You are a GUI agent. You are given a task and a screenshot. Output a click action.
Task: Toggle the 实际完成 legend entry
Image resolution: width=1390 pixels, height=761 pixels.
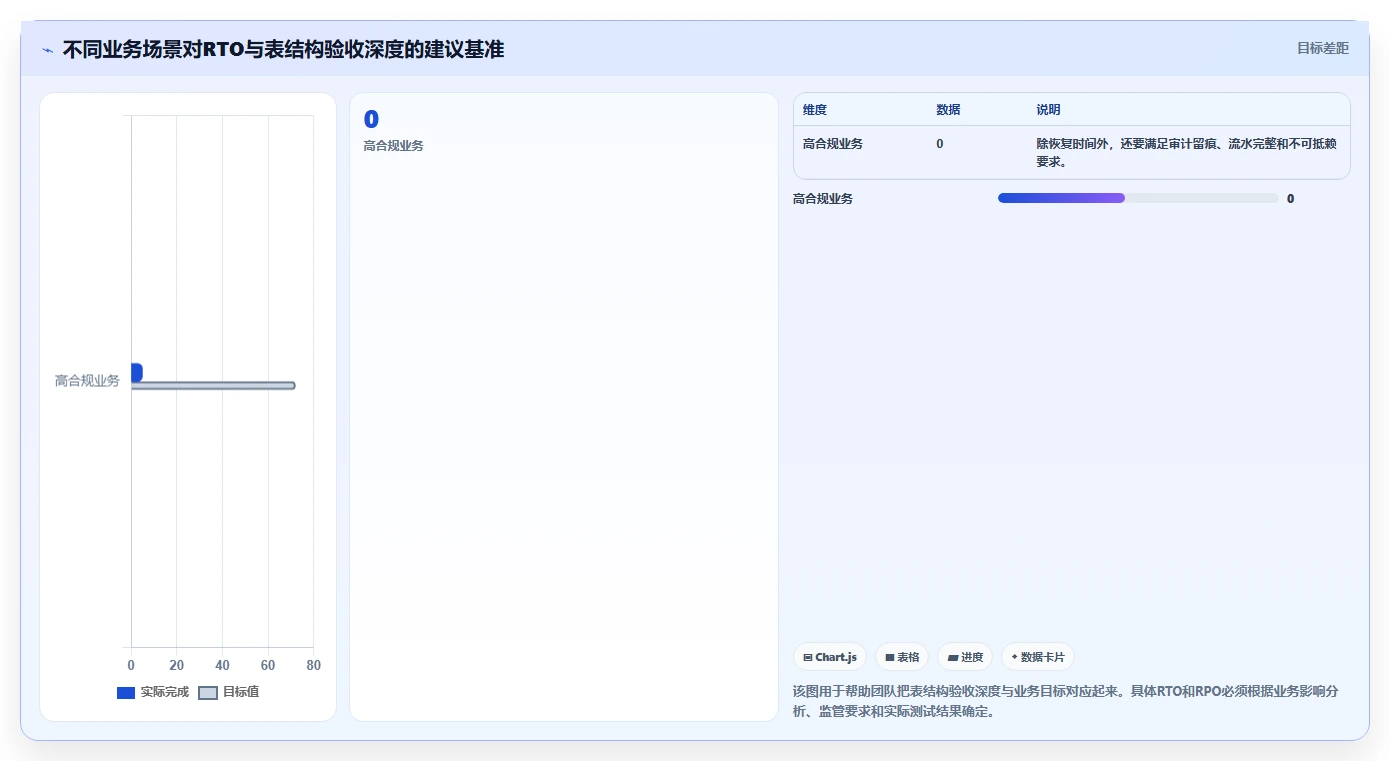click(152, 692)
